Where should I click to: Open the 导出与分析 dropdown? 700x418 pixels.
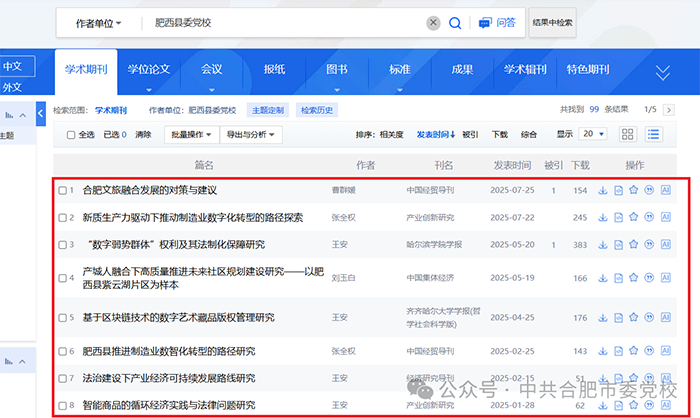pyautogui.click(x=250, y=134)
